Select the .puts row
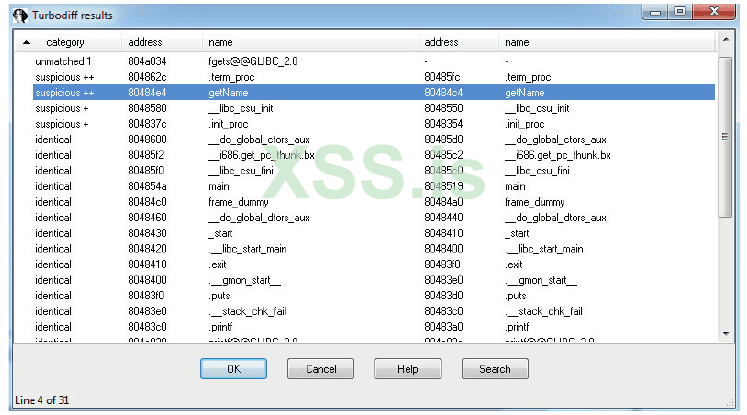This screenshot has height=415, width=747. point(374,295)
